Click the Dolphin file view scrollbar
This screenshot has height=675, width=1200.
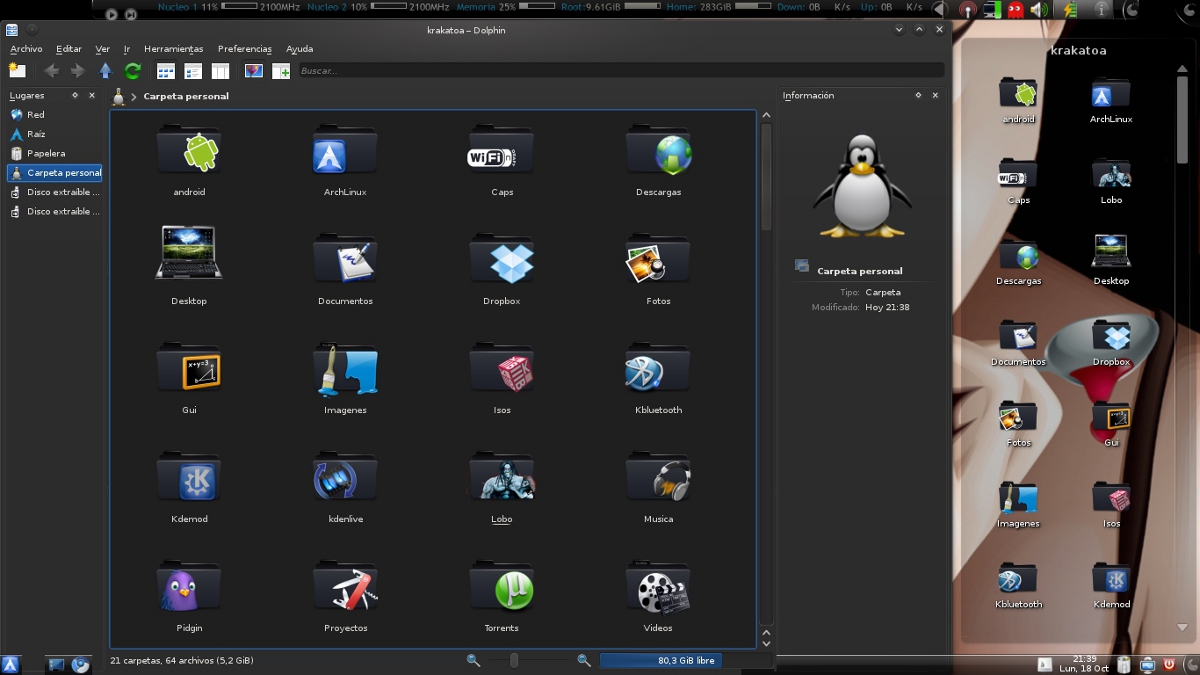[x=767, y=178]
